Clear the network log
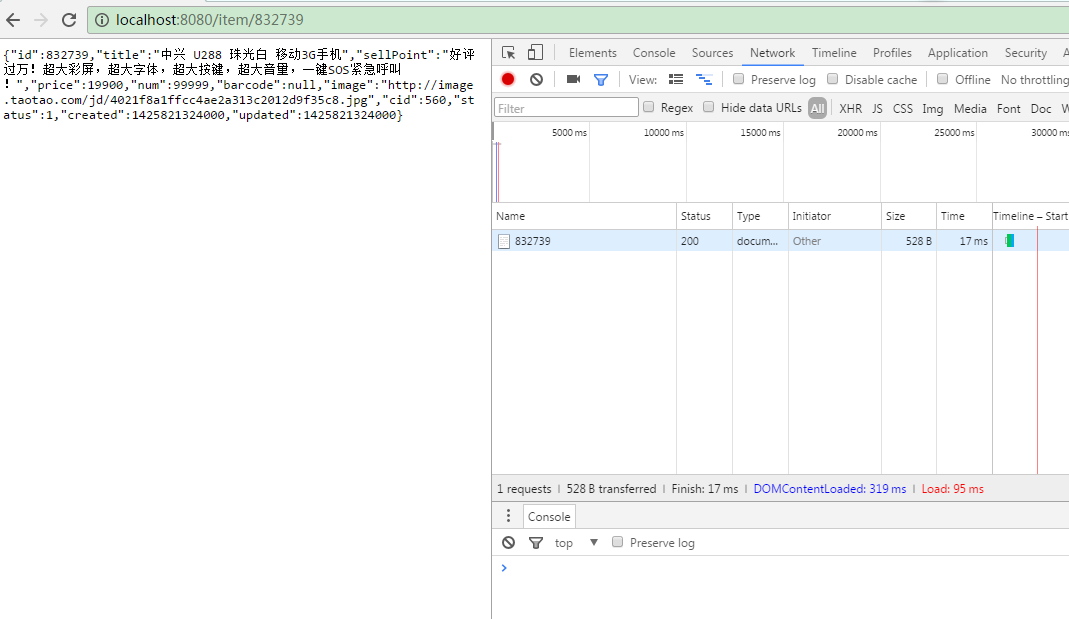Viewport: 1069px width, 619px height. click(x=537, y=79)
